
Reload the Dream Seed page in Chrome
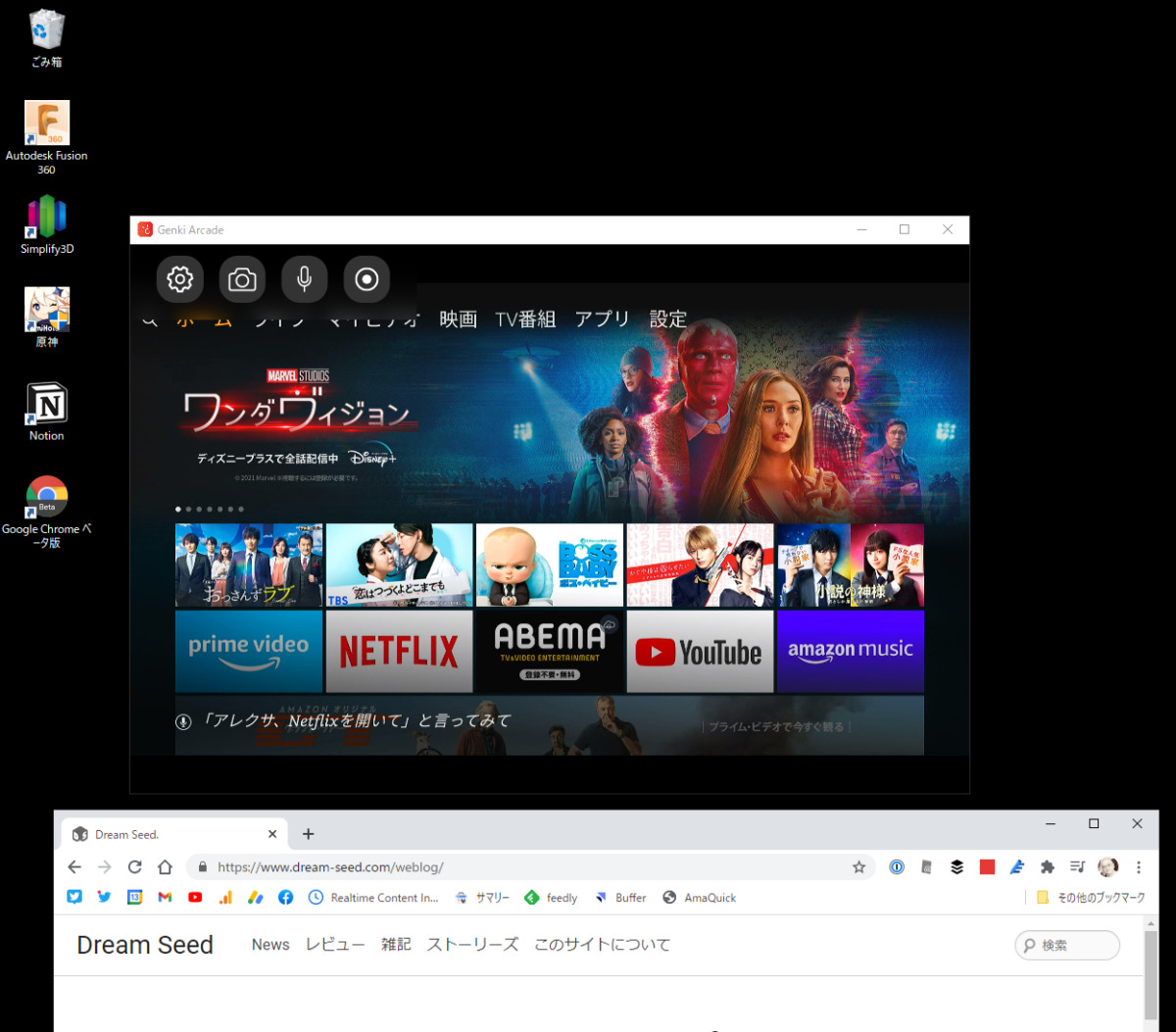(x=135, y=867)
